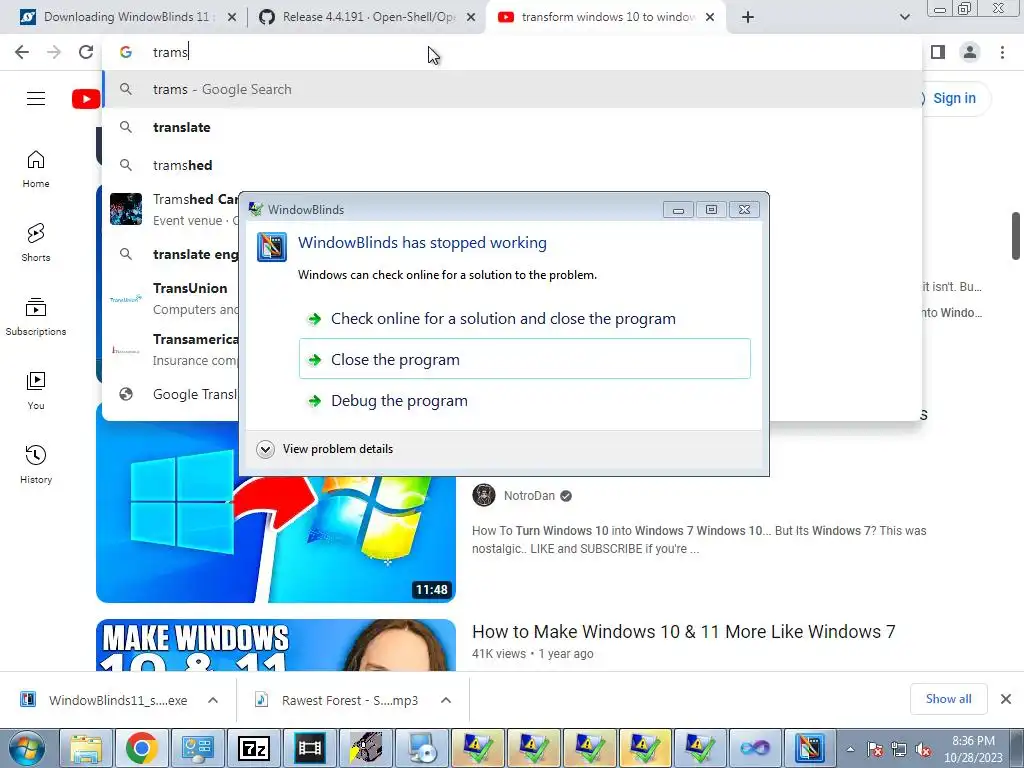Expand options for Rawest Forest mp3 download
The width and height of the screenshot is (1024, 768).
tap(446, 700)
